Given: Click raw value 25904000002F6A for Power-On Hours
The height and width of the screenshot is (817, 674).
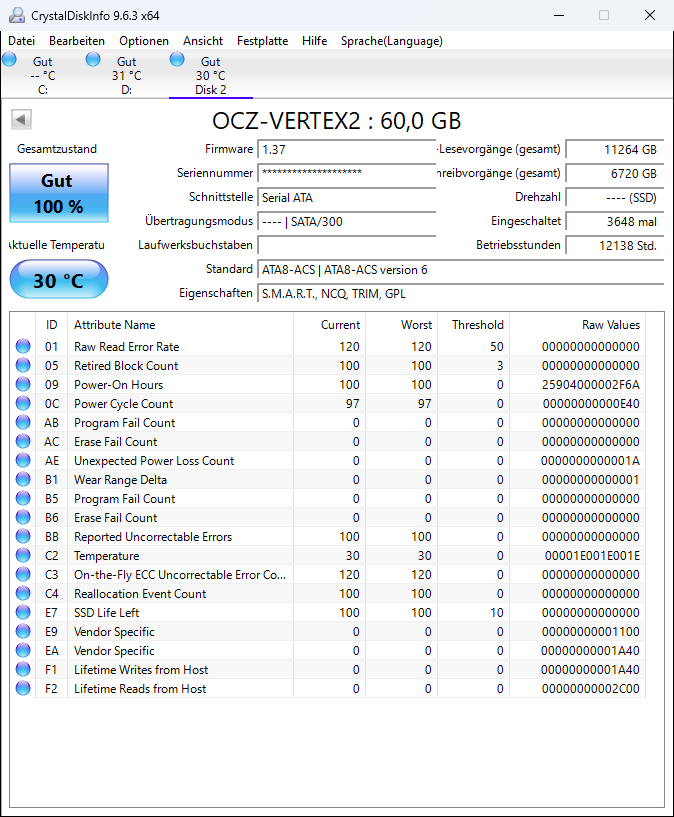Looking at the screenshot, I should (591, 385).
